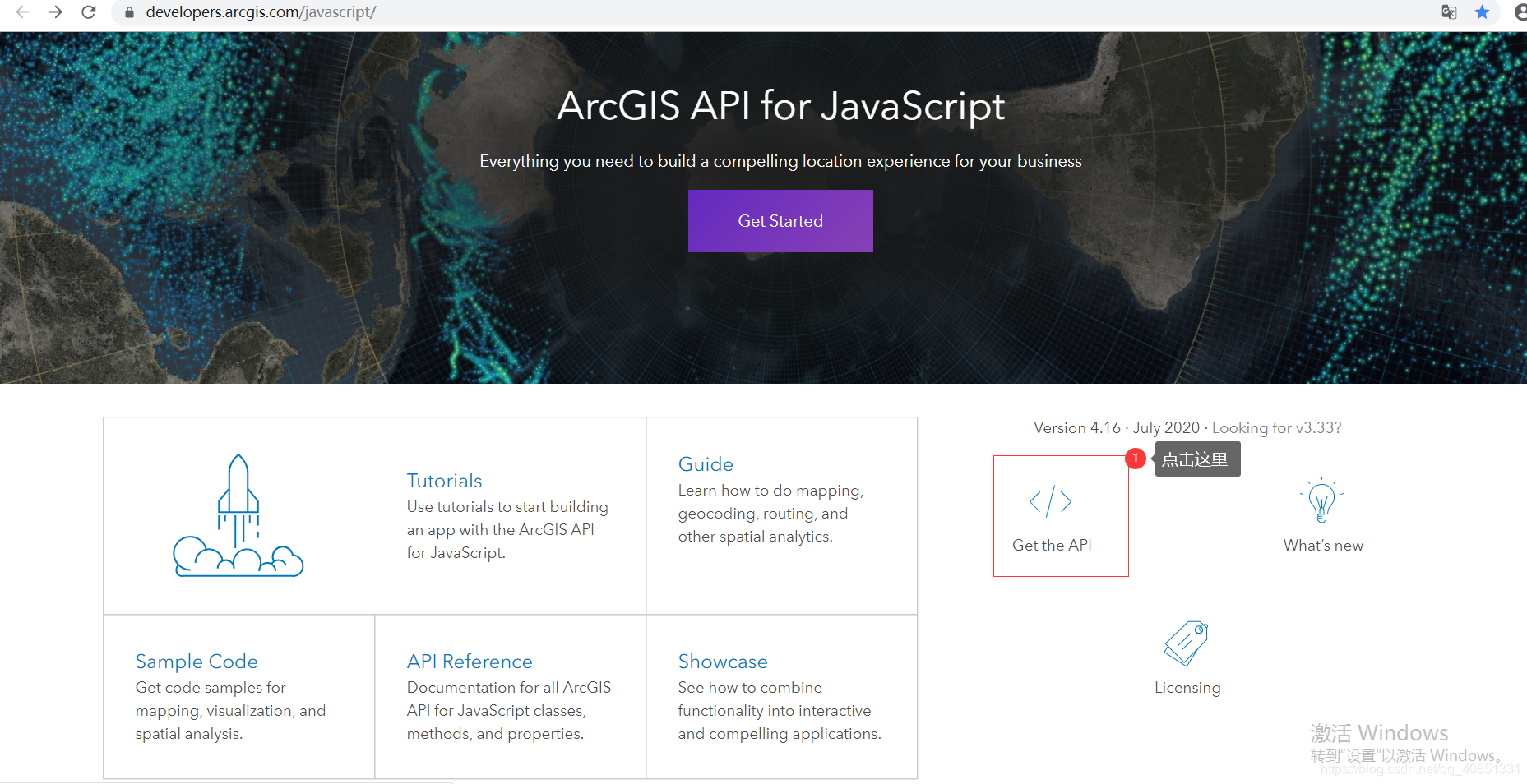Open the API Reference link
The height and width of the screenshot is (784, 1527).
tap(470, 662)
